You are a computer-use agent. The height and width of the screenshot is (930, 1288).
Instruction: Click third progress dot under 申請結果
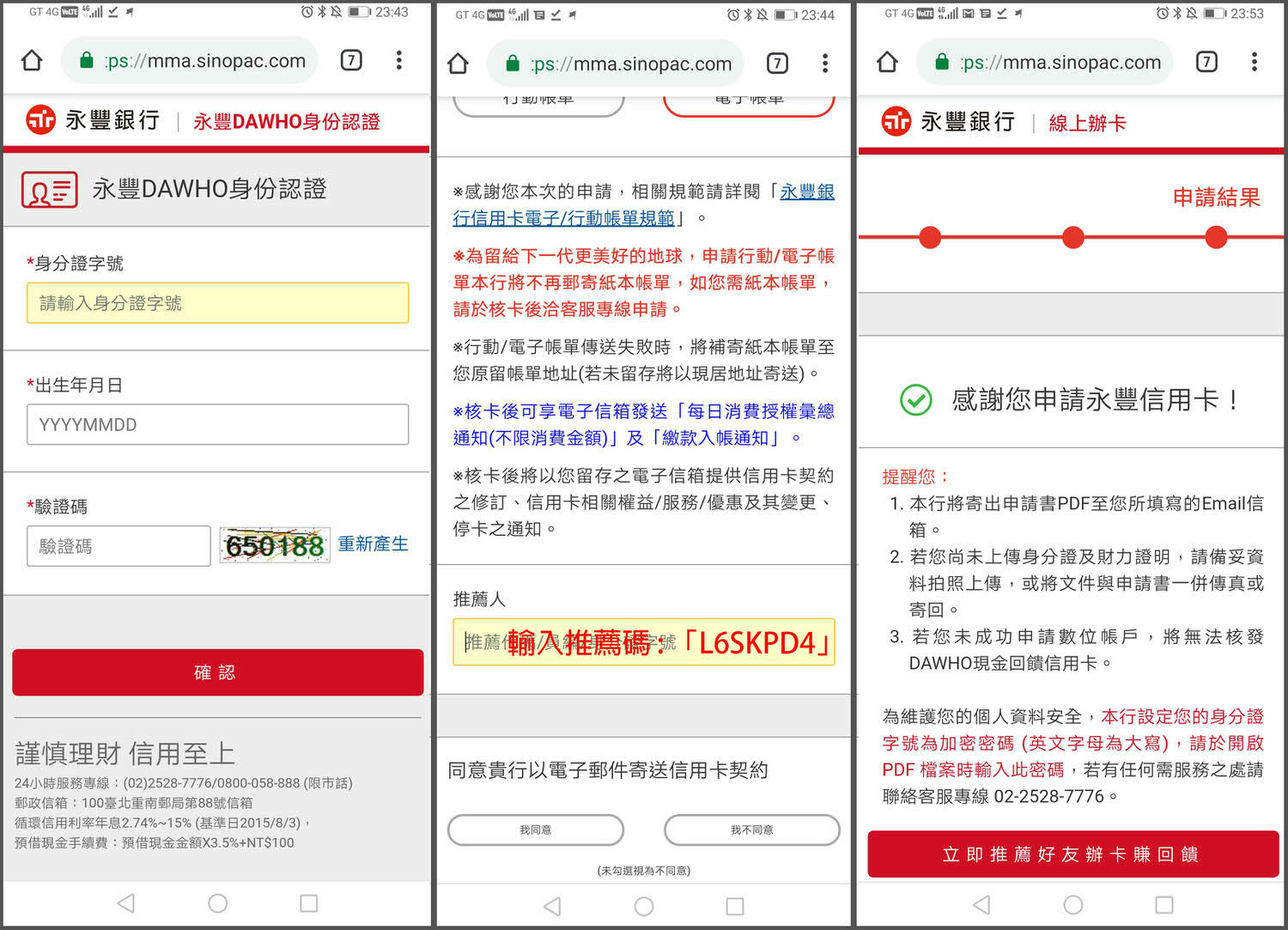tap(1216, 238)
